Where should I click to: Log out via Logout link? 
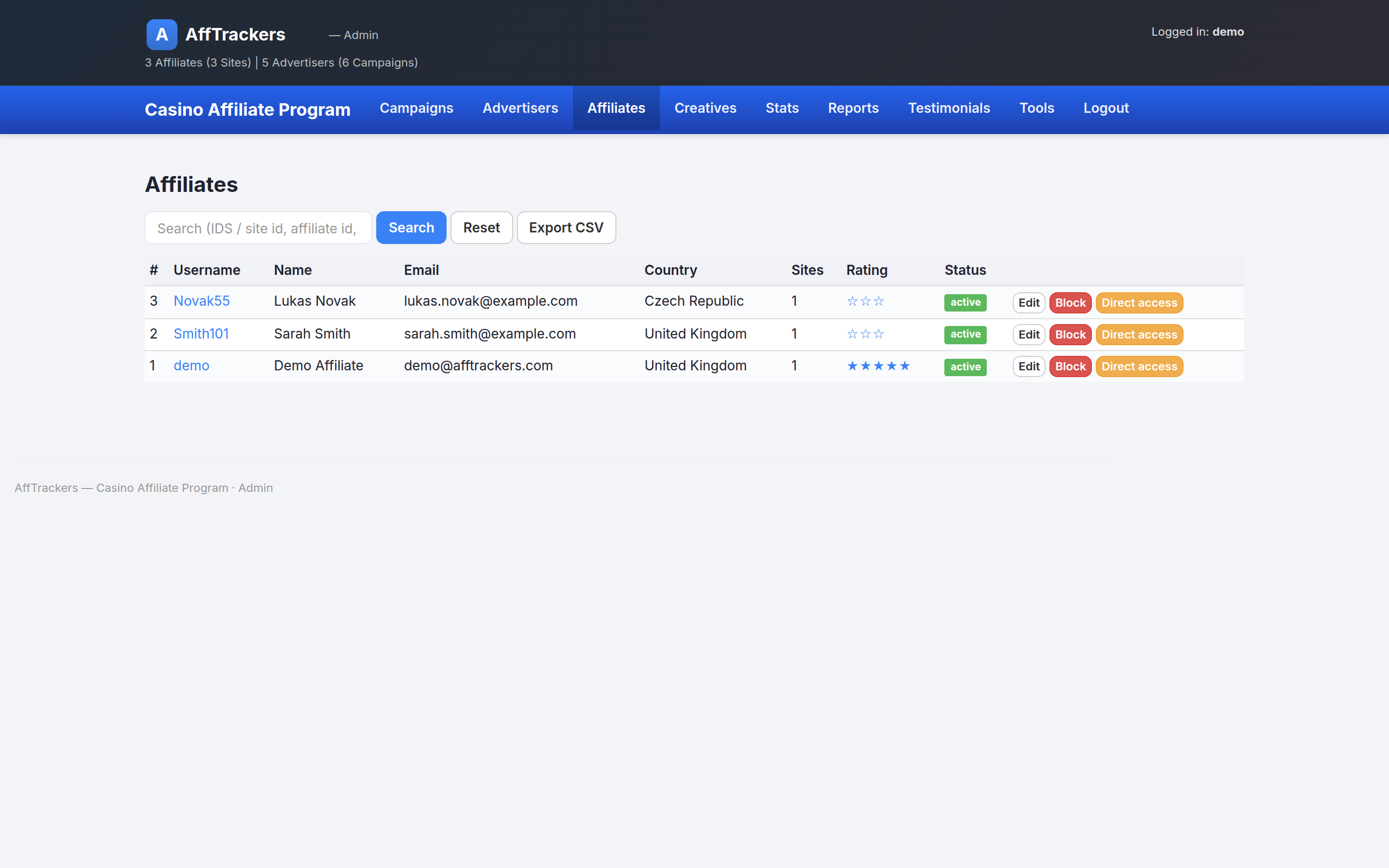click(1105, 108)
